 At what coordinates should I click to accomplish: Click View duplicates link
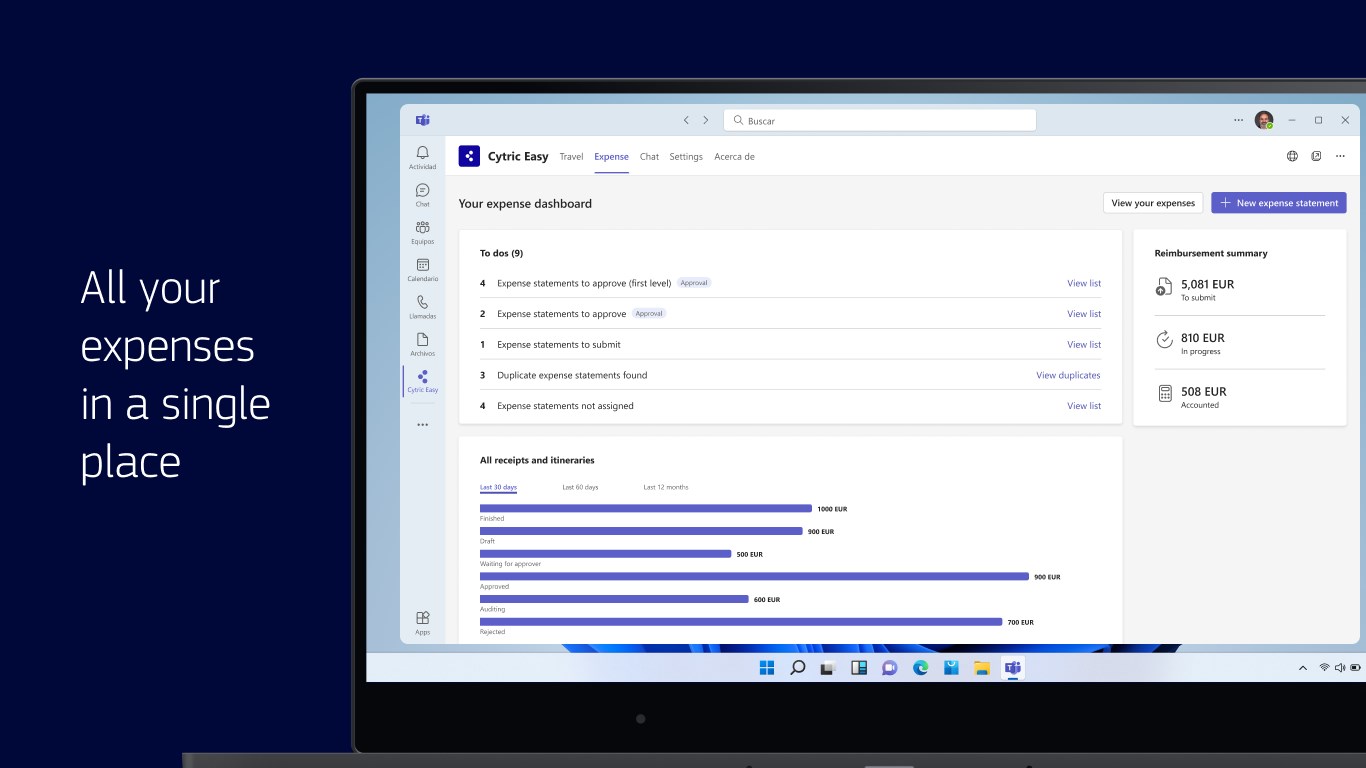(1068, 376)
